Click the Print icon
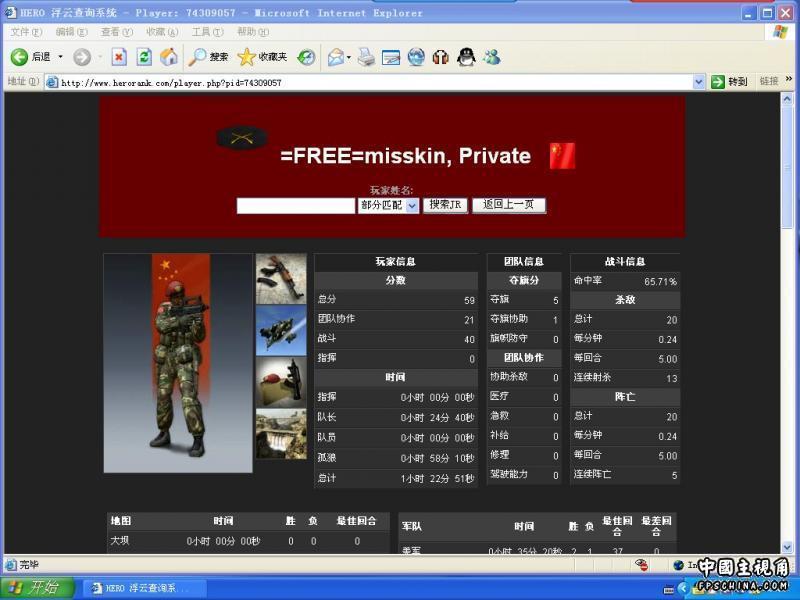The image size is (800, 600). point(366,57)
